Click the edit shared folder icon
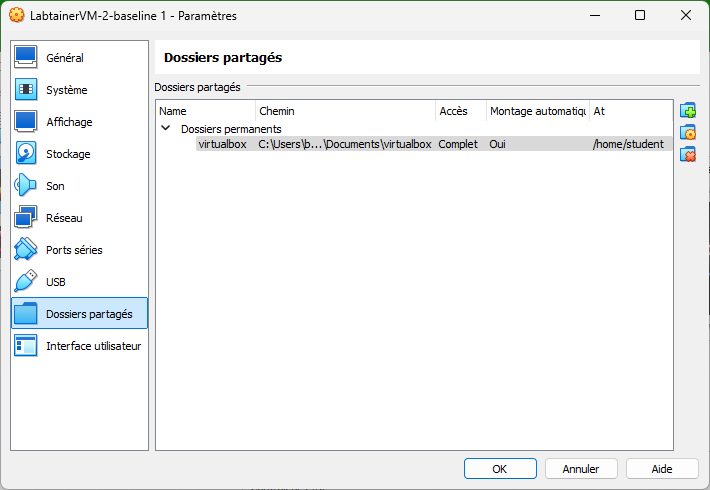This screenshot has width=710, height=490. pyautogui.click(x=687, y=133)
